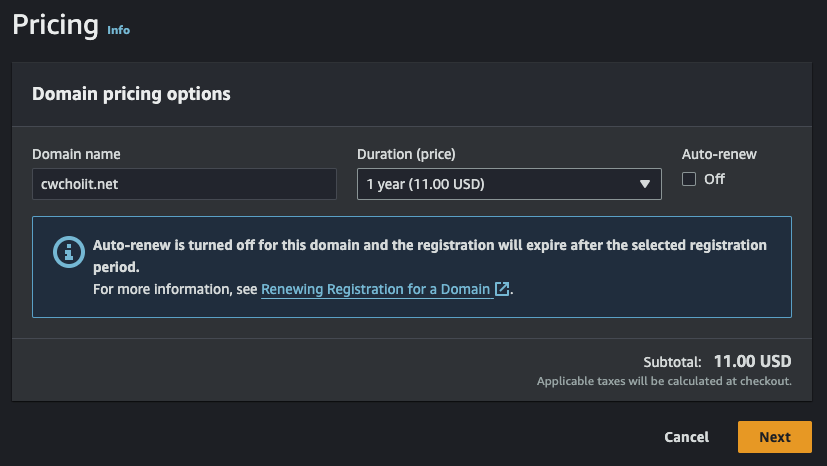Open the Duration (price) dropdown
This screenshot has height=466, width=827.
(508, 184)
